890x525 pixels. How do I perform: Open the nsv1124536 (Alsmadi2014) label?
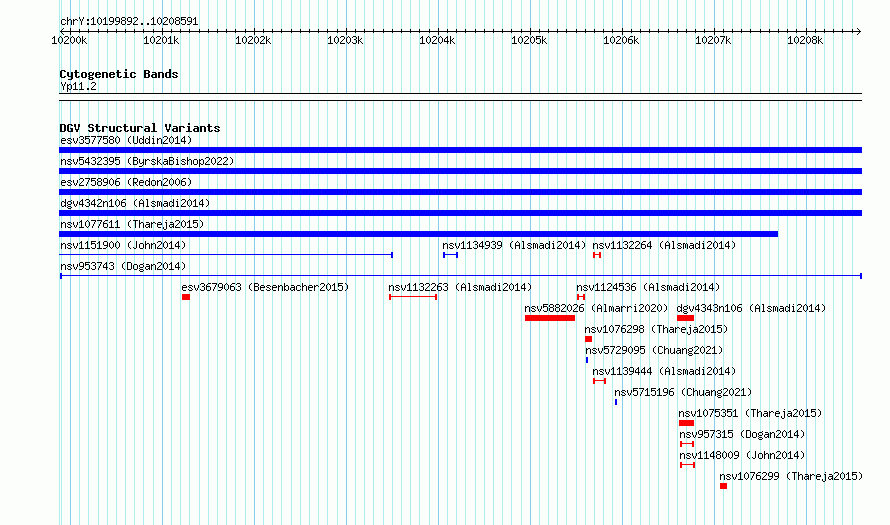point(648,287)
